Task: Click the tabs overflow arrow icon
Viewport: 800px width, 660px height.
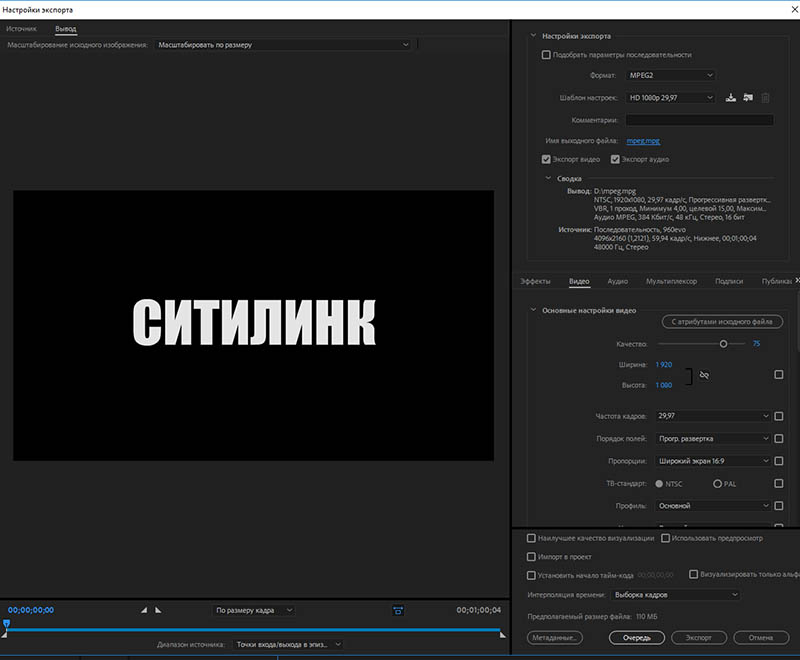Action: [797, 281]
